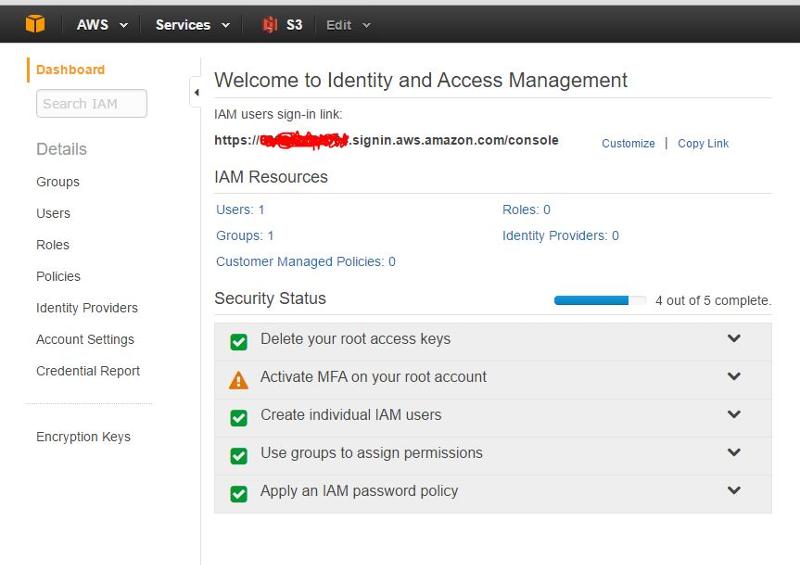The image size is (800, 565).
Task: Click the Security Status heading
Action: pos(270,299)
